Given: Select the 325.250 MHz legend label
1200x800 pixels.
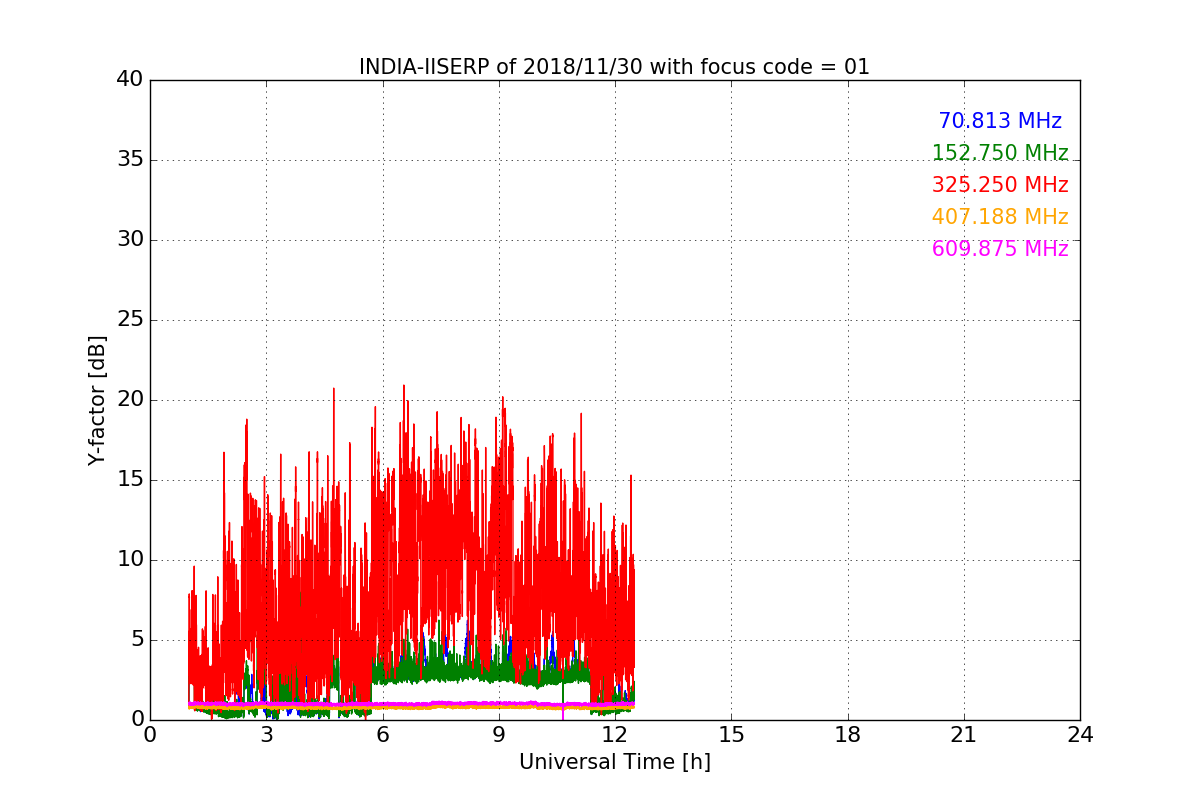Looking at the screenshot, I should 1000,185.
